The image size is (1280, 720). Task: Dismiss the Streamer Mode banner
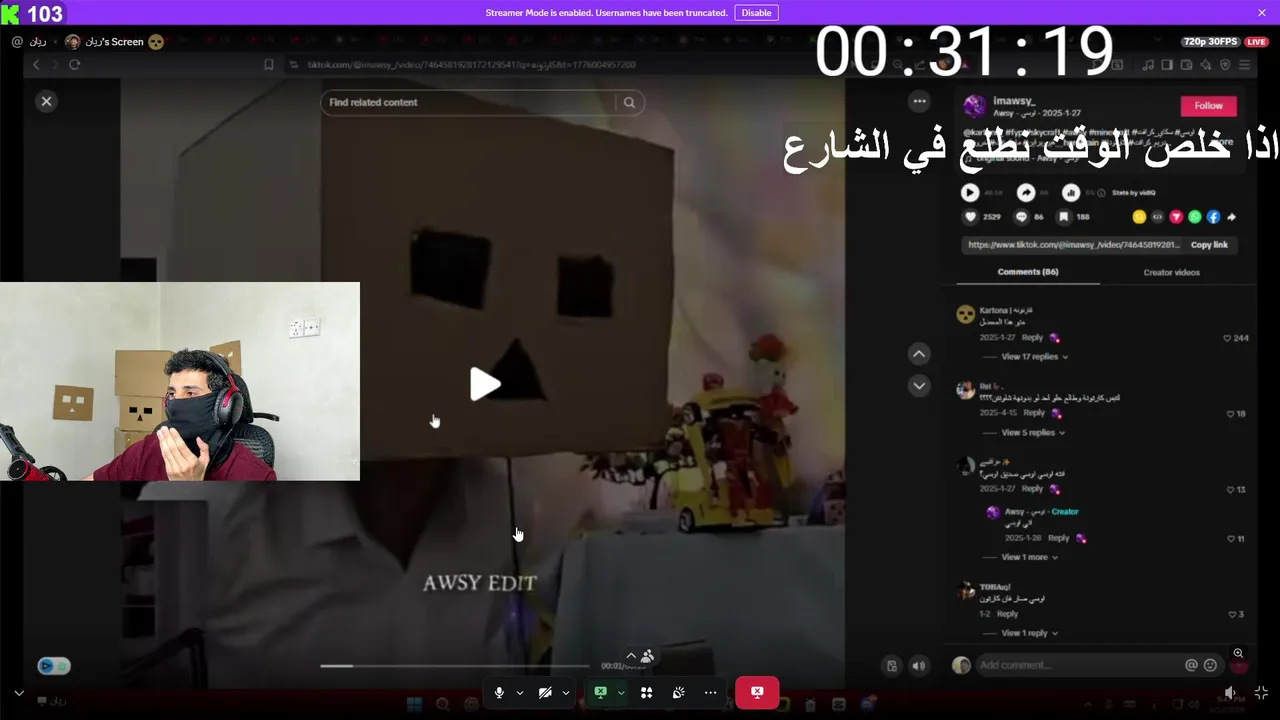(1262, 13)
